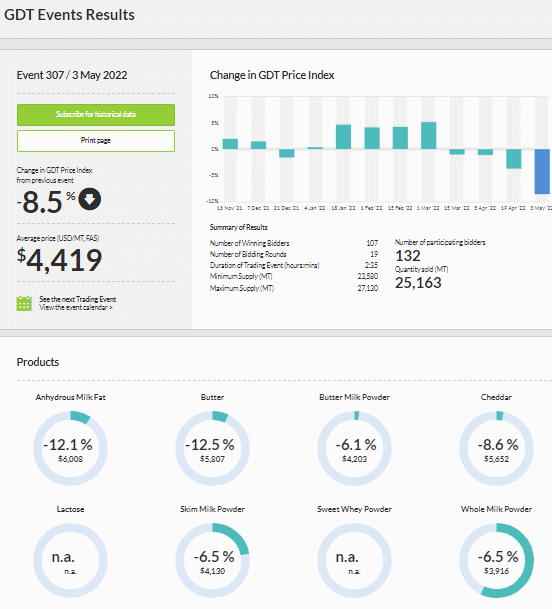
Task: Click the 'Number of participating bidders' label
Action: 440,242
